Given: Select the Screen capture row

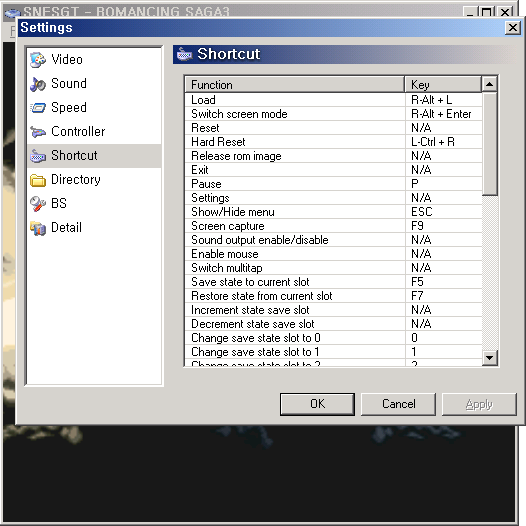Looking at the screenshot, I should point(333,226).
